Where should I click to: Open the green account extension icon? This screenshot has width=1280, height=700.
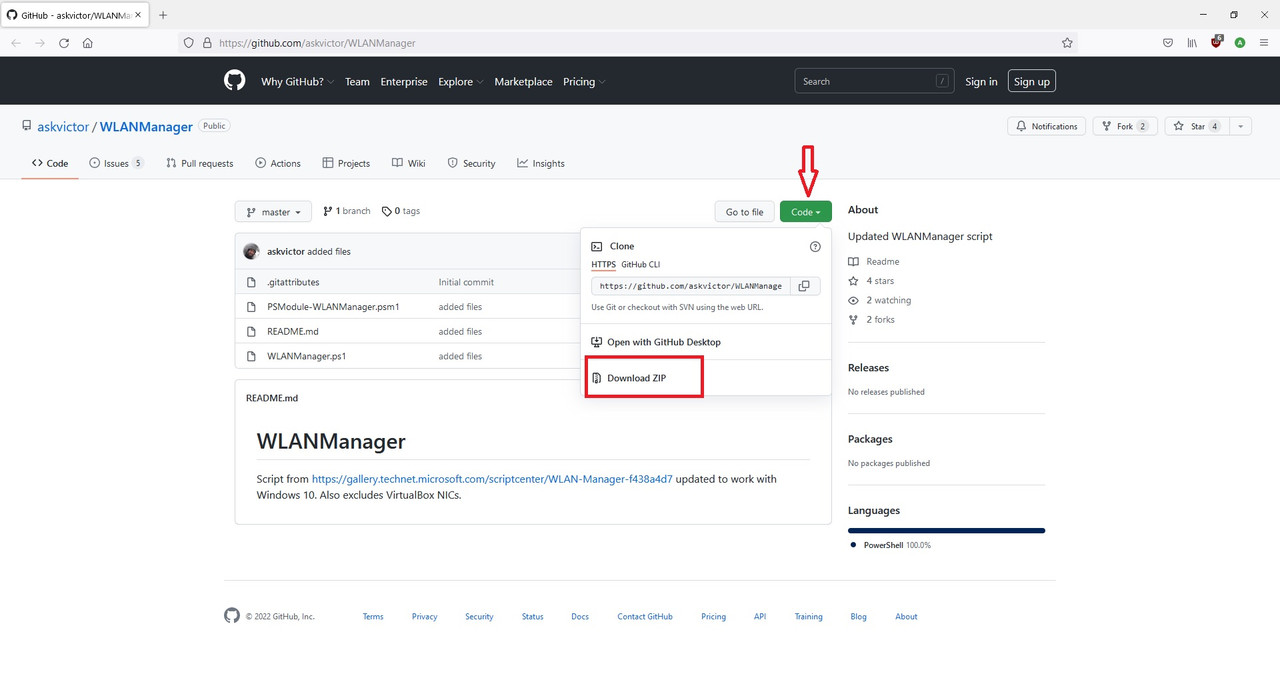coord(1240,43)
